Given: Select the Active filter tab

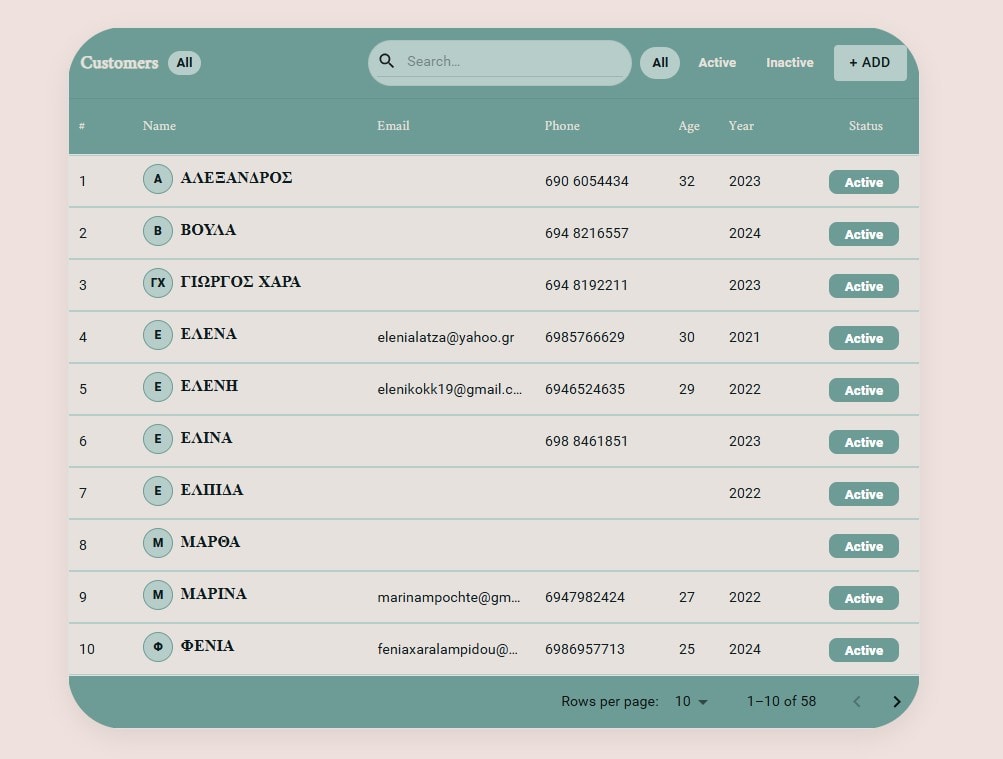Looking at the screenshot, I should (x=717, y=63).
